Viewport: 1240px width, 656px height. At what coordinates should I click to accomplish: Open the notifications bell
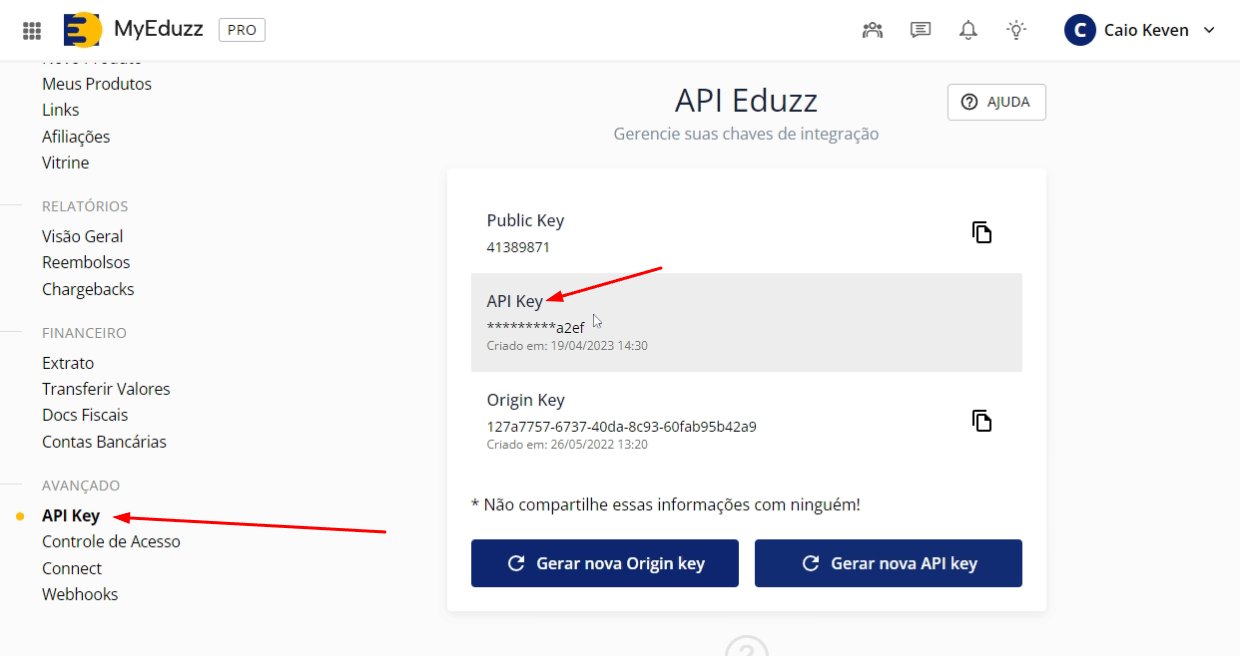coord(968,30)
